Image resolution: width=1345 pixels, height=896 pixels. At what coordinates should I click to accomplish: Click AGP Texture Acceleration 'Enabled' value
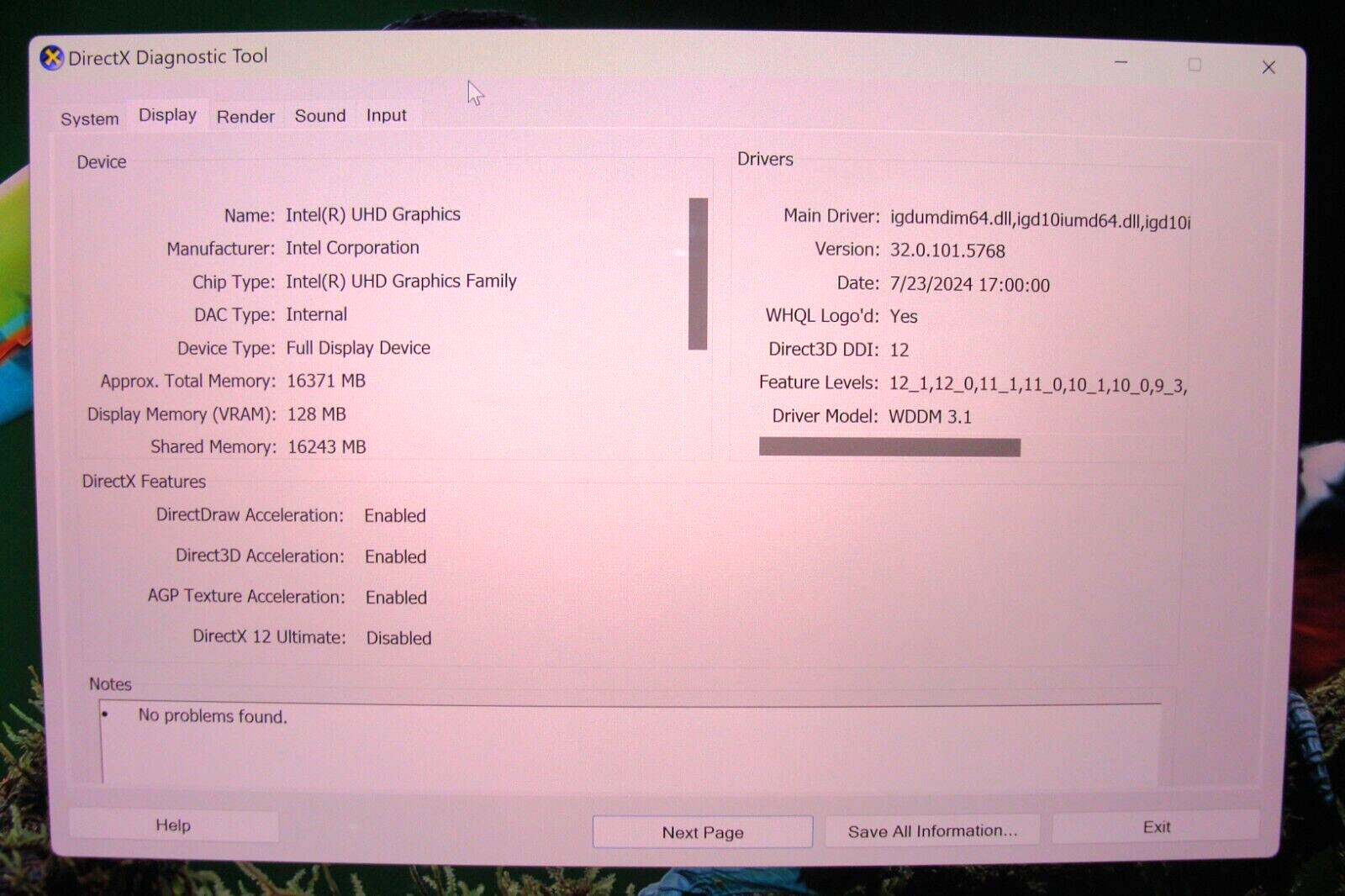point(397,598)
